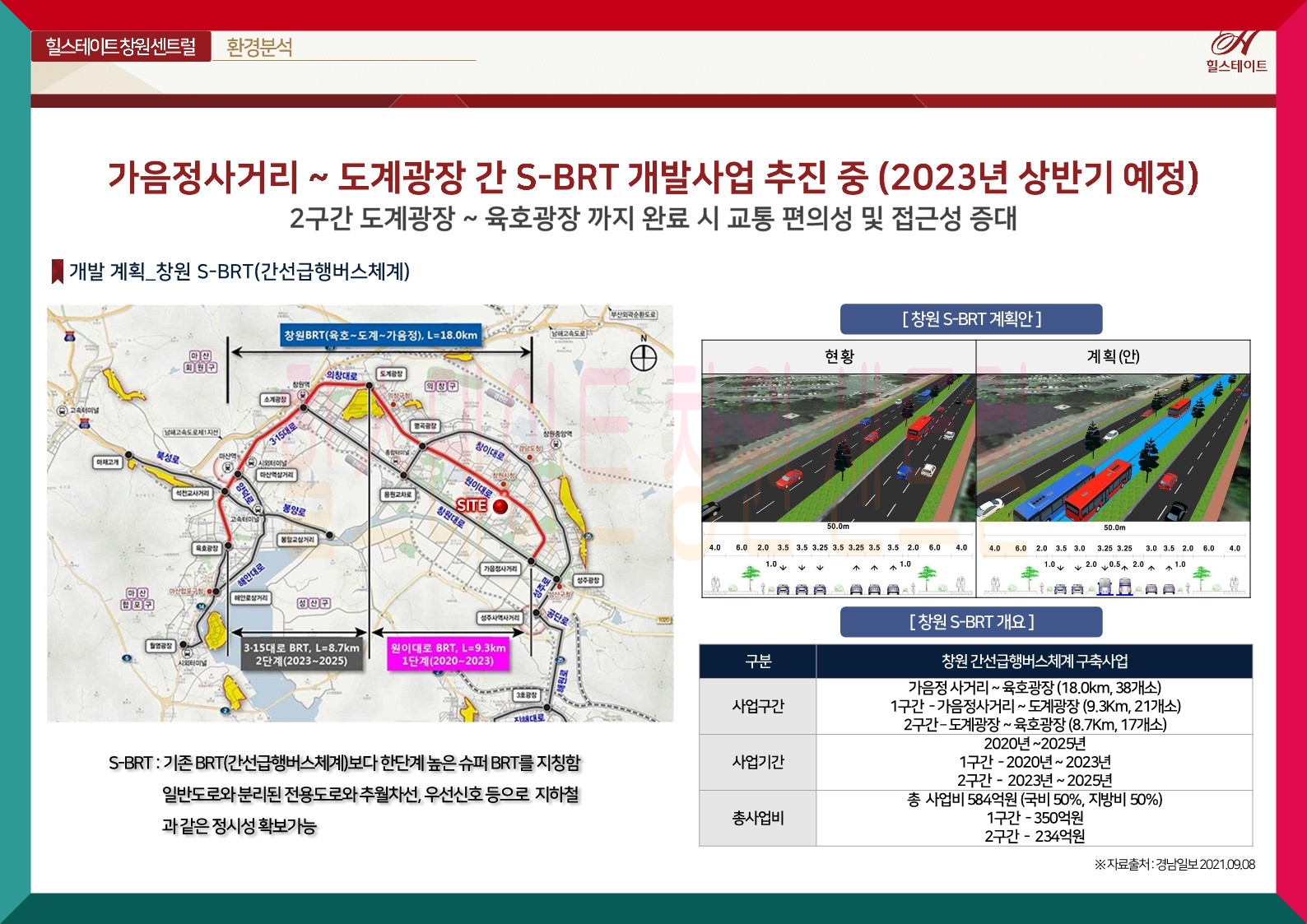Click the 월영광장 label on the map

point(160,646)
